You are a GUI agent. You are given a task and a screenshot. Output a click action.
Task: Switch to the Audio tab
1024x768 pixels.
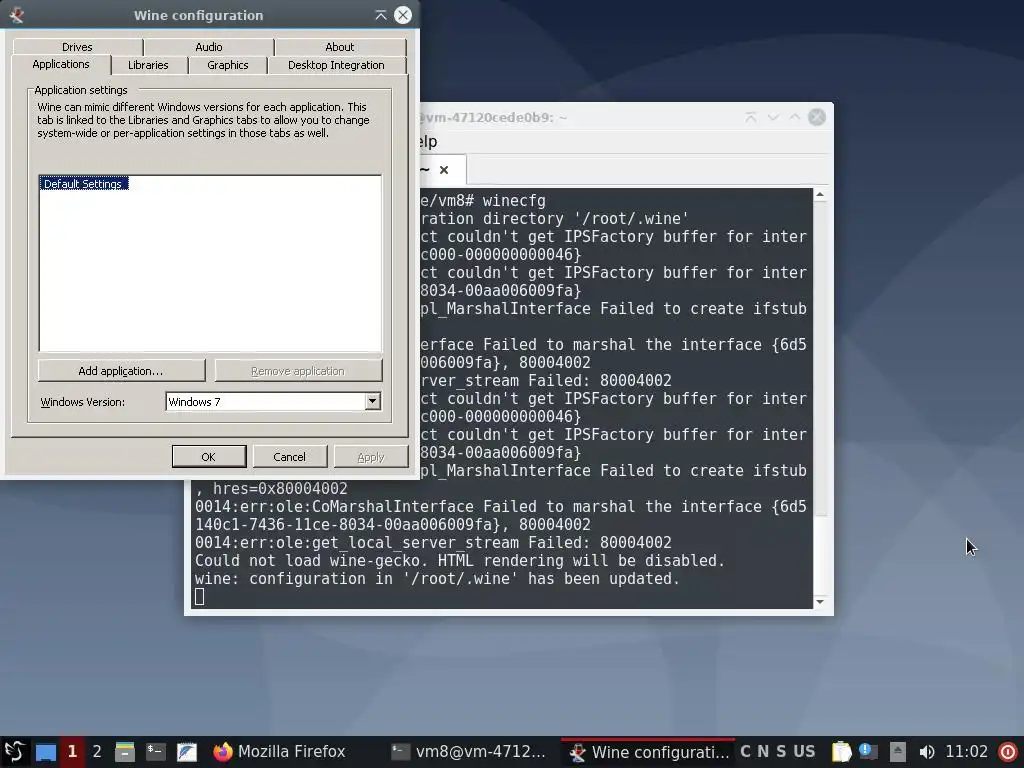click(208, 47)
